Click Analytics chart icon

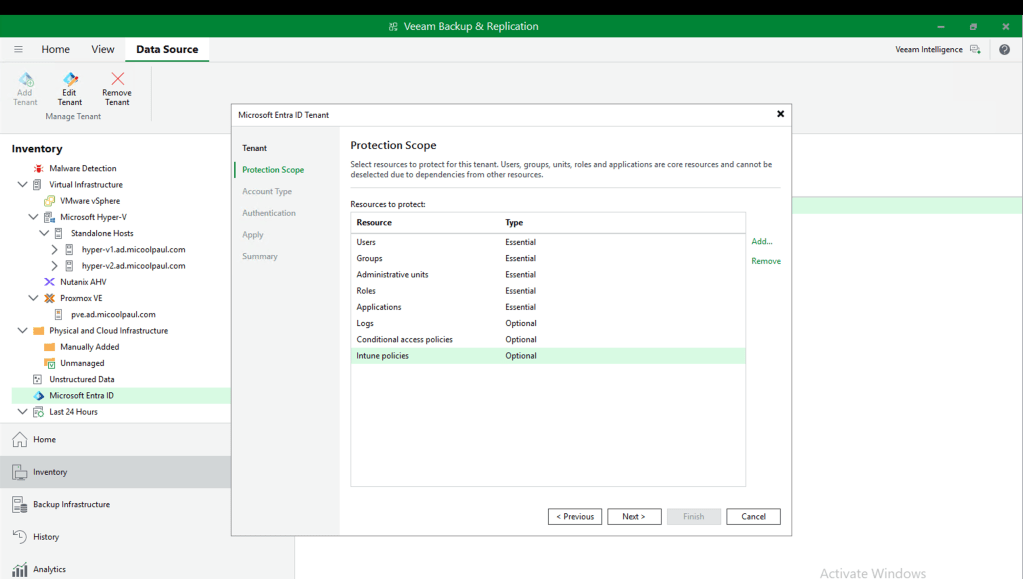[x=20, y=569]
